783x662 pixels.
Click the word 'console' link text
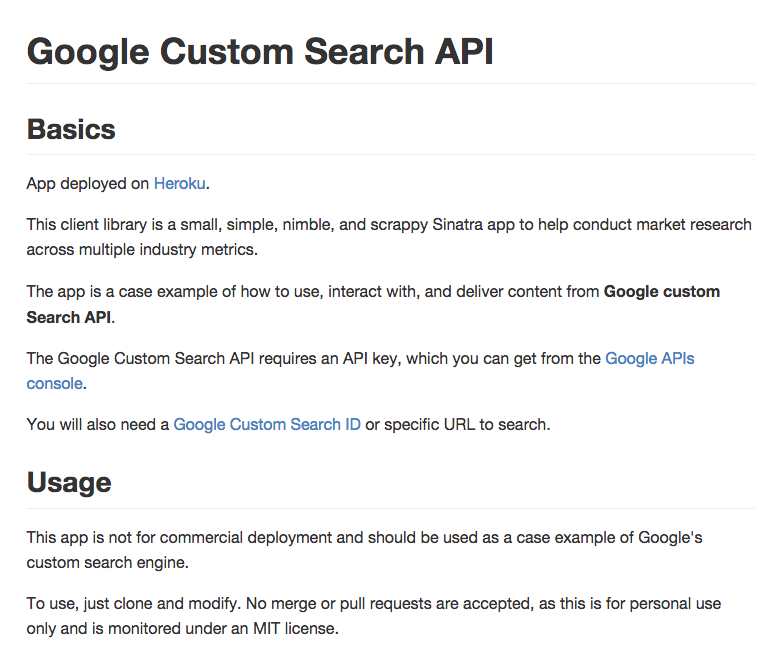[x=54, y=383]
